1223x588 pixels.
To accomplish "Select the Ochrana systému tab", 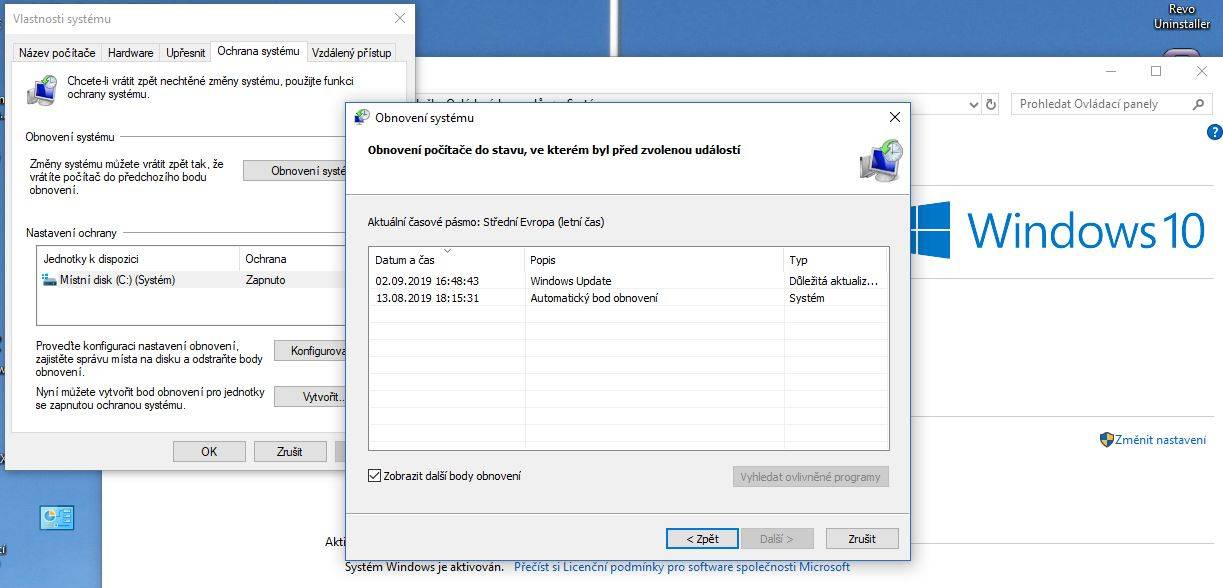I will point(258,51).
